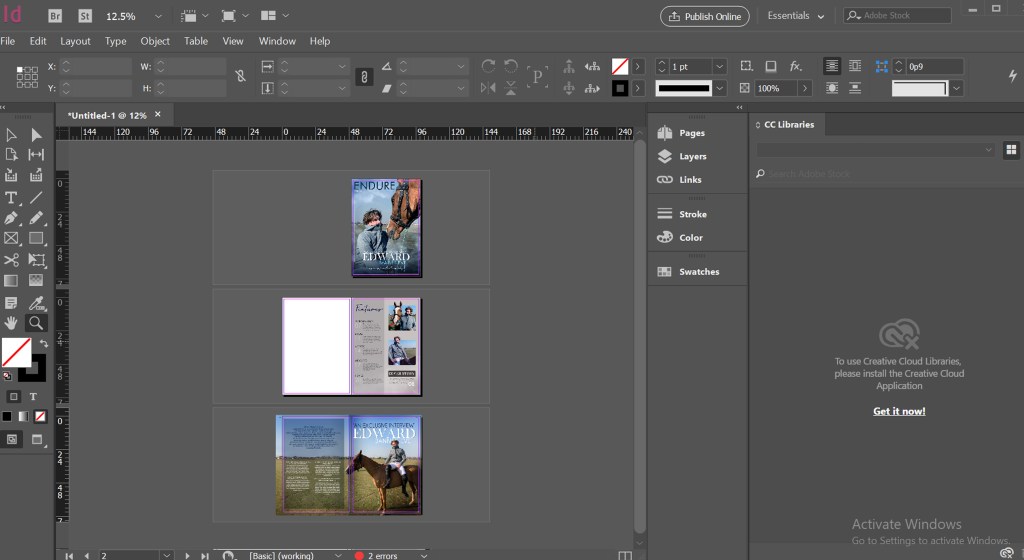The image size is (1024, 560).
Task: Click the fill color swatch in toolbox
Action: click(x=15, y=352)
